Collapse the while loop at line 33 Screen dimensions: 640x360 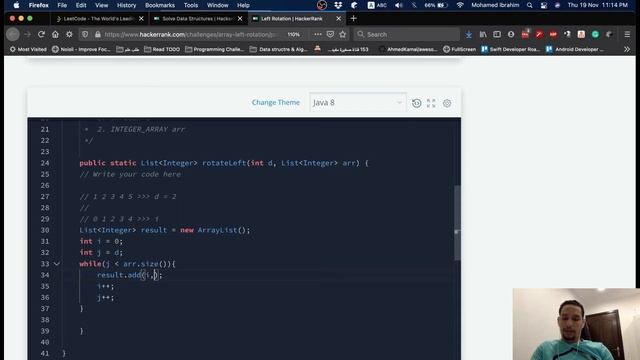click(57, 264)
